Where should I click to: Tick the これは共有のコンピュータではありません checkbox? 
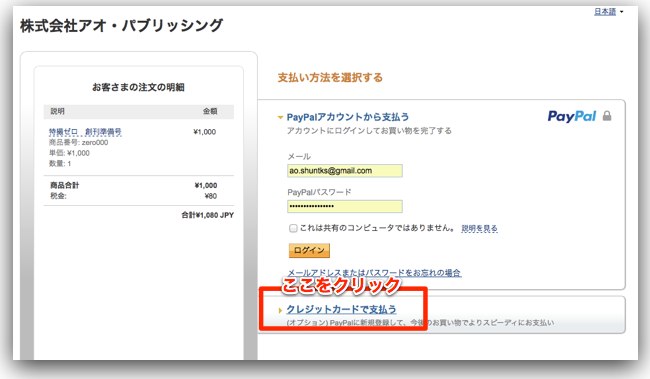293,228
